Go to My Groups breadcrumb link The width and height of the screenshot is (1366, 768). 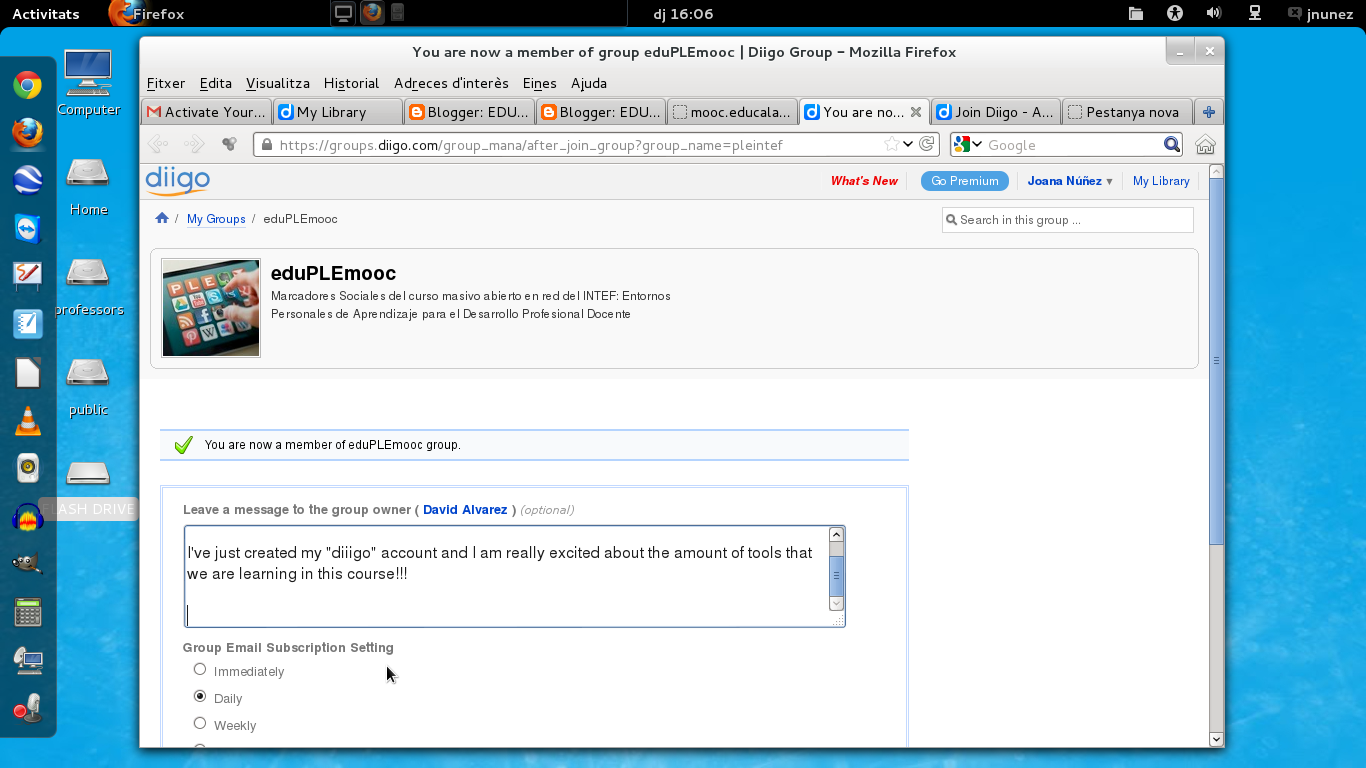tap(216, 219)
